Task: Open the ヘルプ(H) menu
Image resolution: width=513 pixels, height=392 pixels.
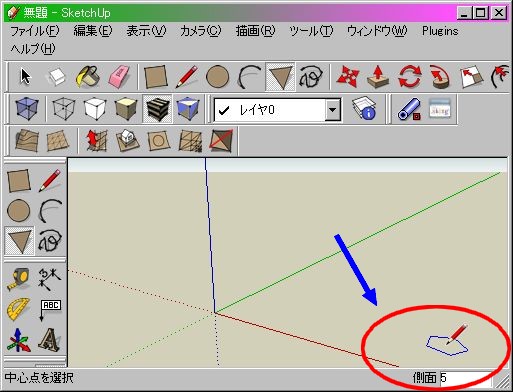Action: tap(33, 49)
